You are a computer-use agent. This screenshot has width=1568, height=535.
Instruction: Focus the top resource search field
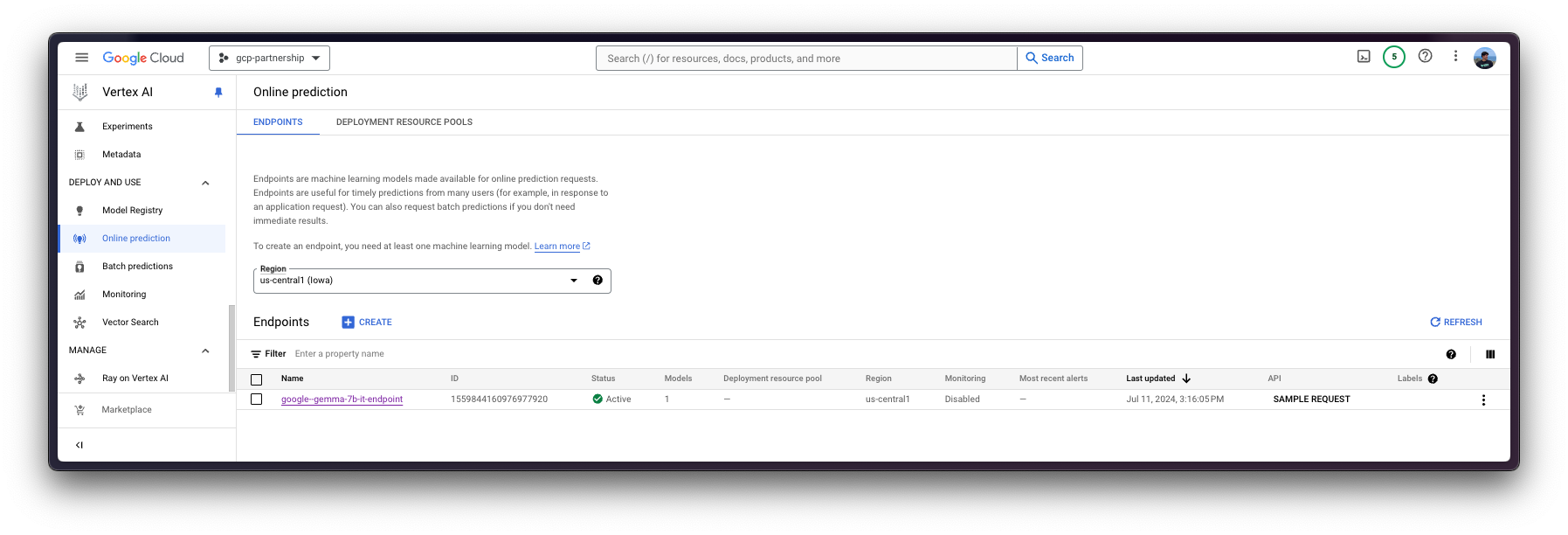coord(806,59)
